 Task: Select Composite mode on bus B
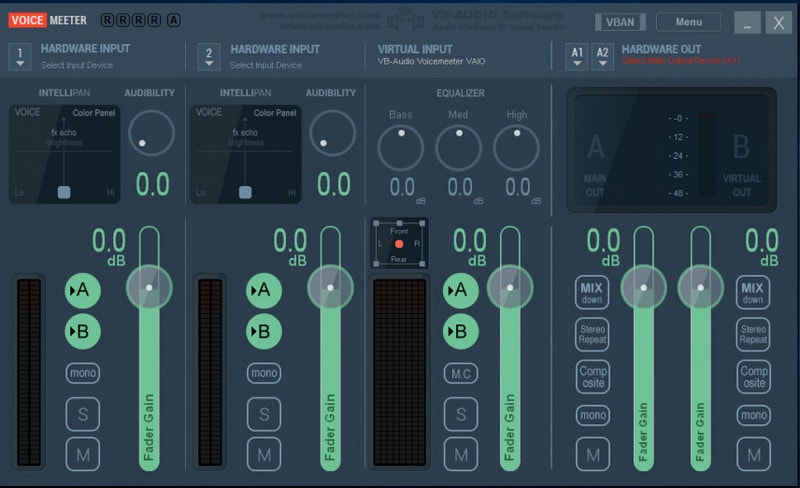754,377
